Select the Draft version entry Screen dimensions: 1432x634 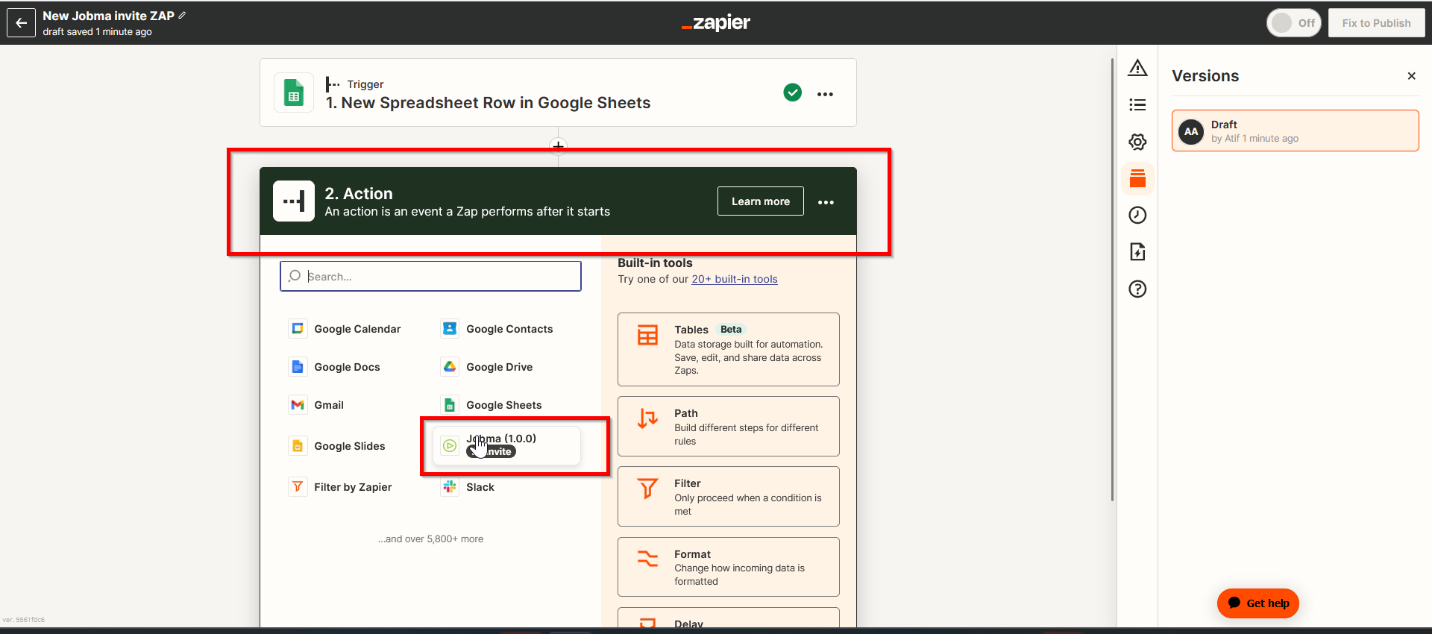(1295, 131)
